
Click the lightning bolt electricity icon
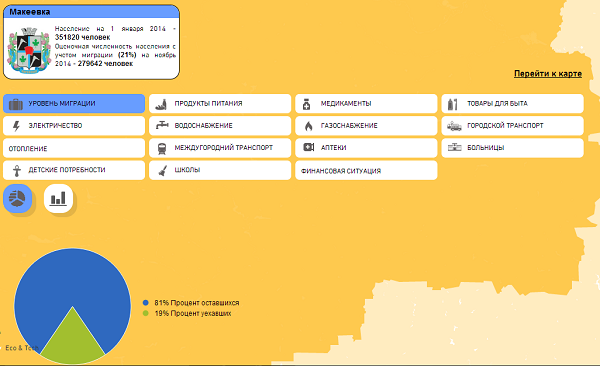(x=16, y=126)
